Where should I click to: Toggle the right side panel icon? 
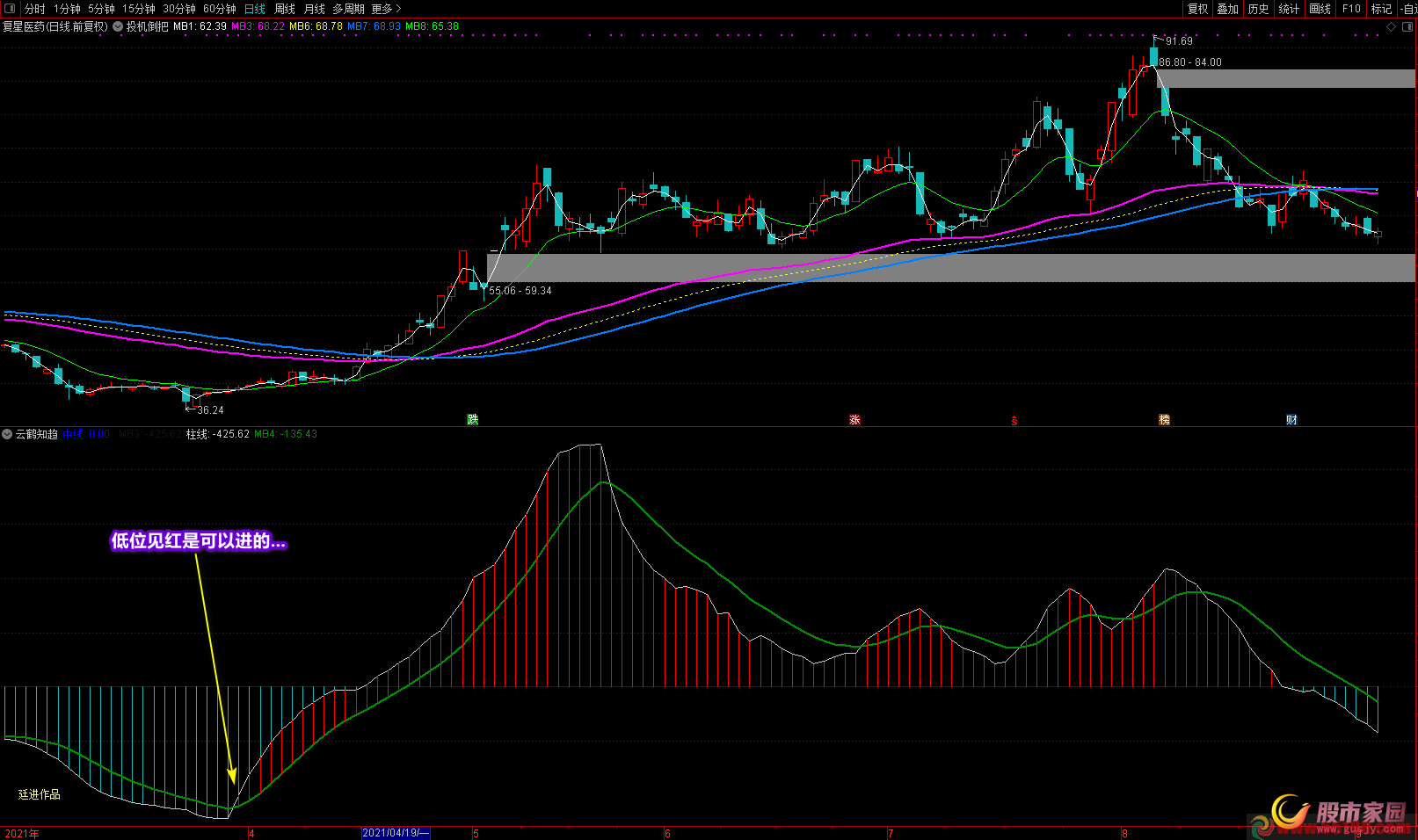pyautogui.click(x=1408, y=27)
